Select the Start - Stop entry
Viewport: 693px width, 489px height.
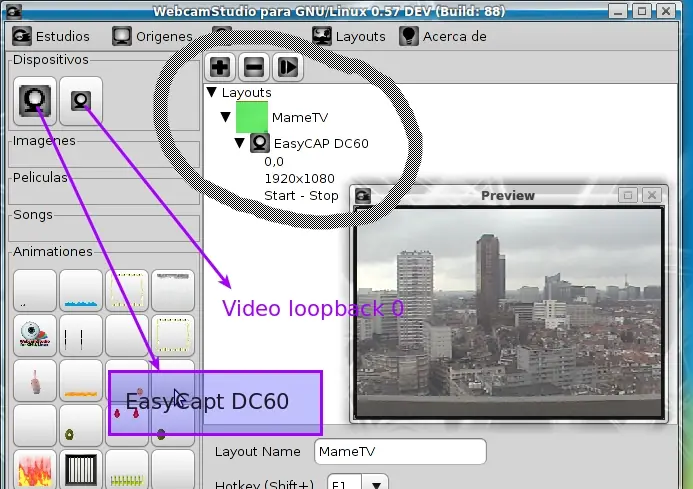click(301, 195)
